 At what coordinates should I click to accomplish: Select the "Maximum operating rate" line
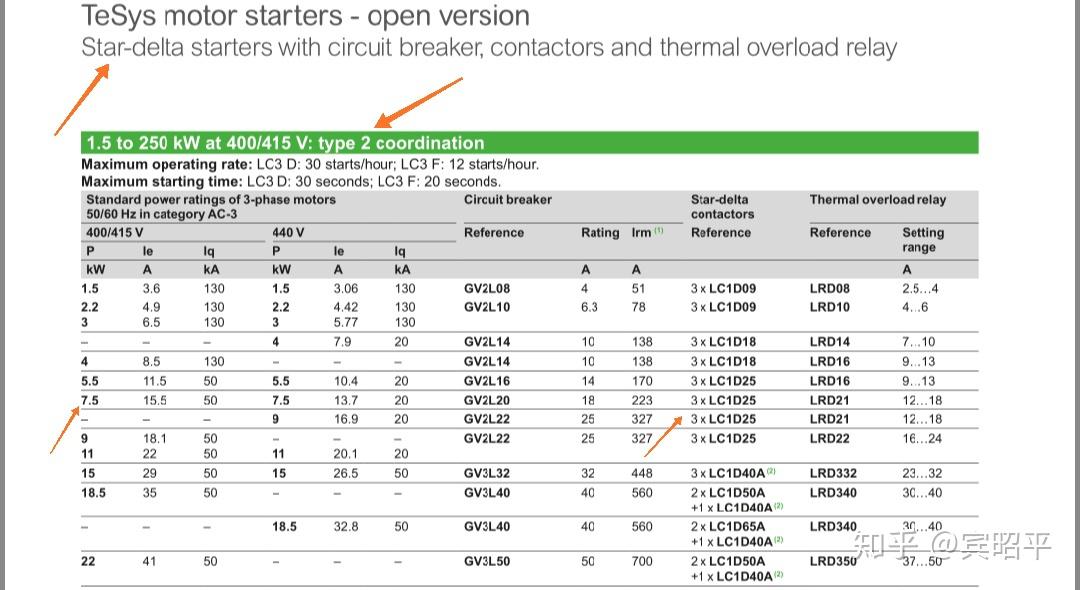click(x=310, y=165)
